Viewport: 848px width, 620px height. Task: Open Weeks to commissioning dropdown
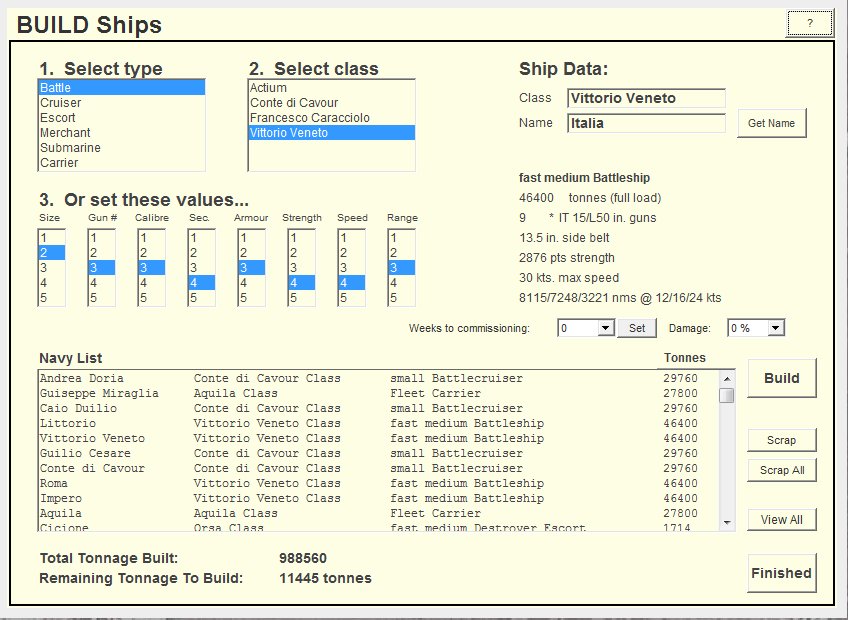(x=604, y=328)
